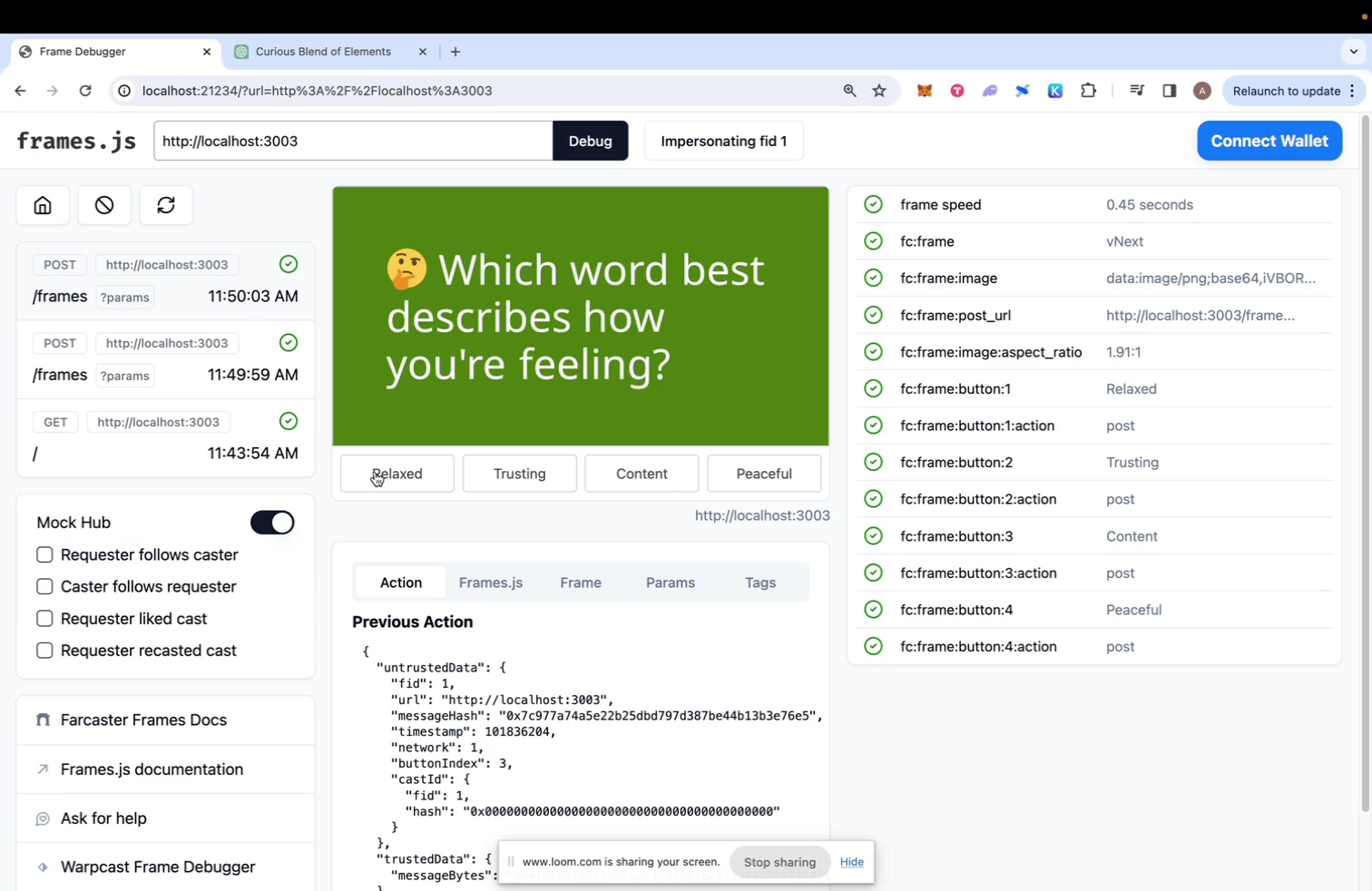The width and height of the screenshot is (1372, 891).
Task: Open the Chrome three-dot menu
Action: pyautogui.click(x=1352, y=91)
